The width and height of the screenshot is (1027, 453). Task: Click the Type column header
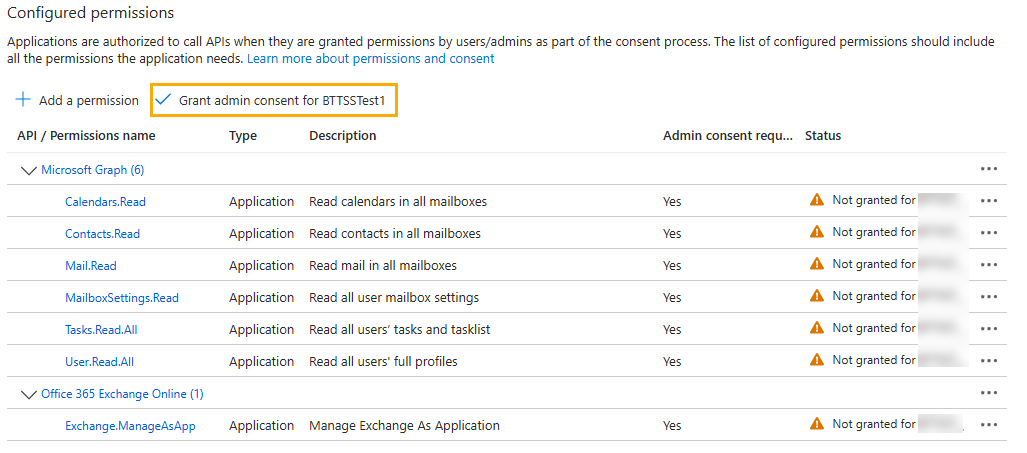point(243,136)
